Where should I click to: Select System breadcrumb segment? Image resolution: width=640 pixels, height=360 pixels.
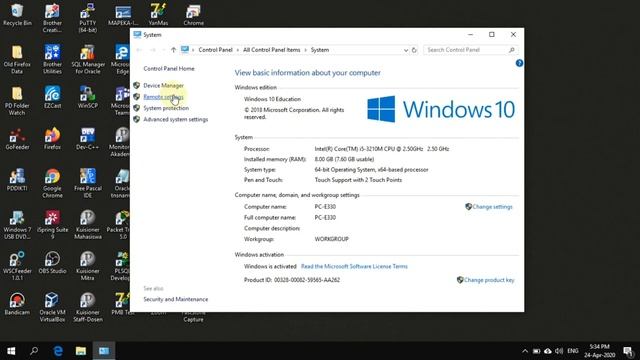[x=320, y=50]
